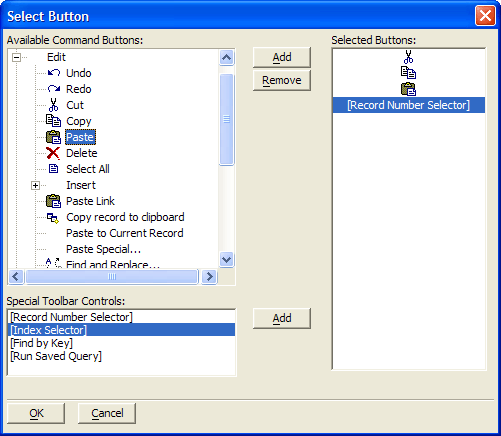501x436 pixels.
Task: Collapse the Edit tree node
Action: [16, 57]
